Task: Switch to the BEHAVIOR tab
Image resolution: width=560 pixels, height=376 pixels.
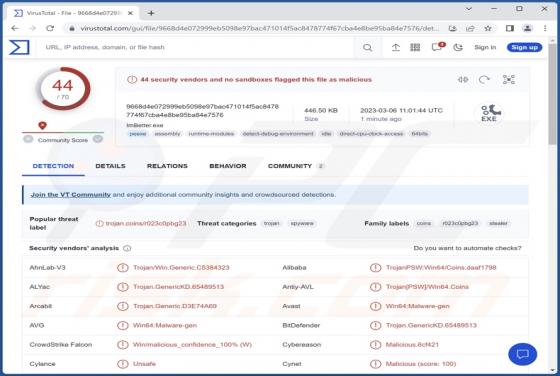Action: click(x=228, y=166)
